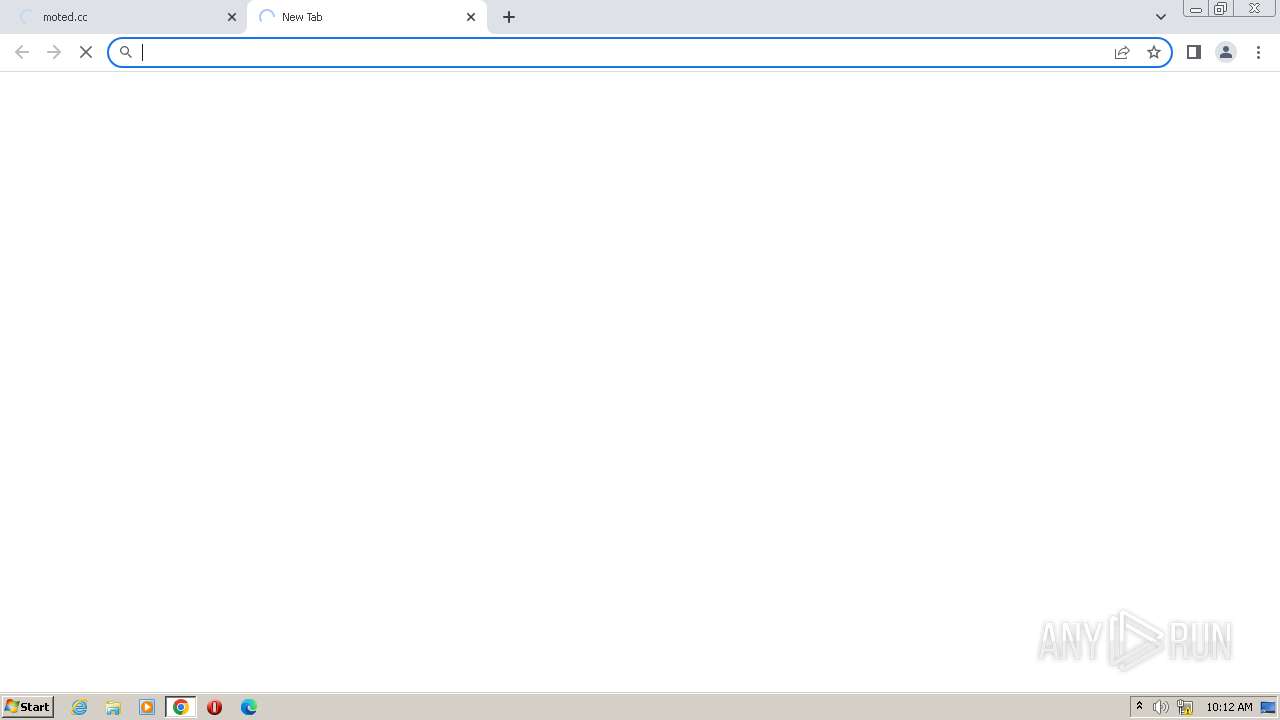The height and width of the screenshot is (720, 1280).
Task: Open the clock showing 10:12 AM
Action: [x=1229, y=707]
